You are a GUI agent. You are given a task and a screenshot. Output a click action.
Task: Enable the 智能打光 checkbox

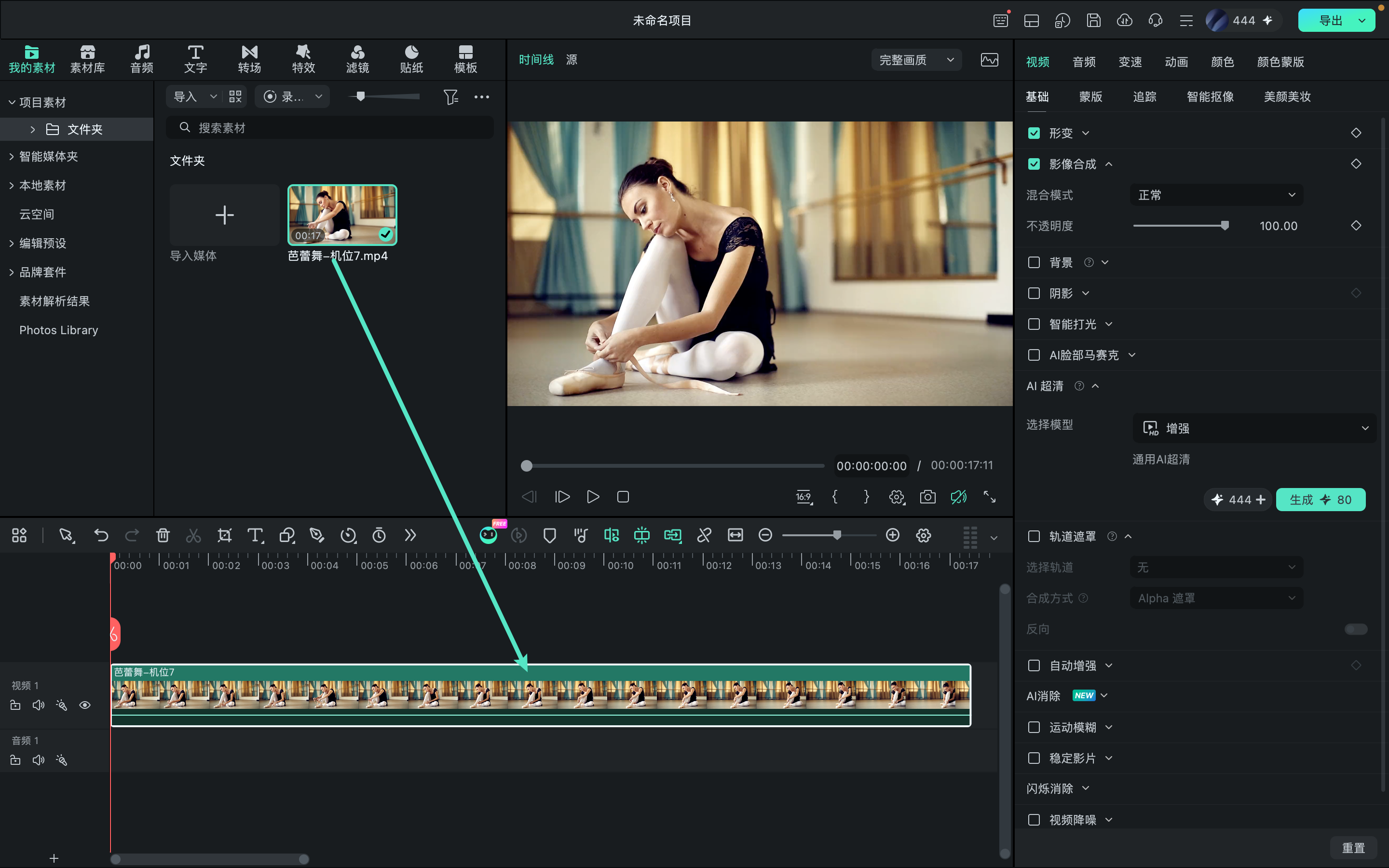1034,325
